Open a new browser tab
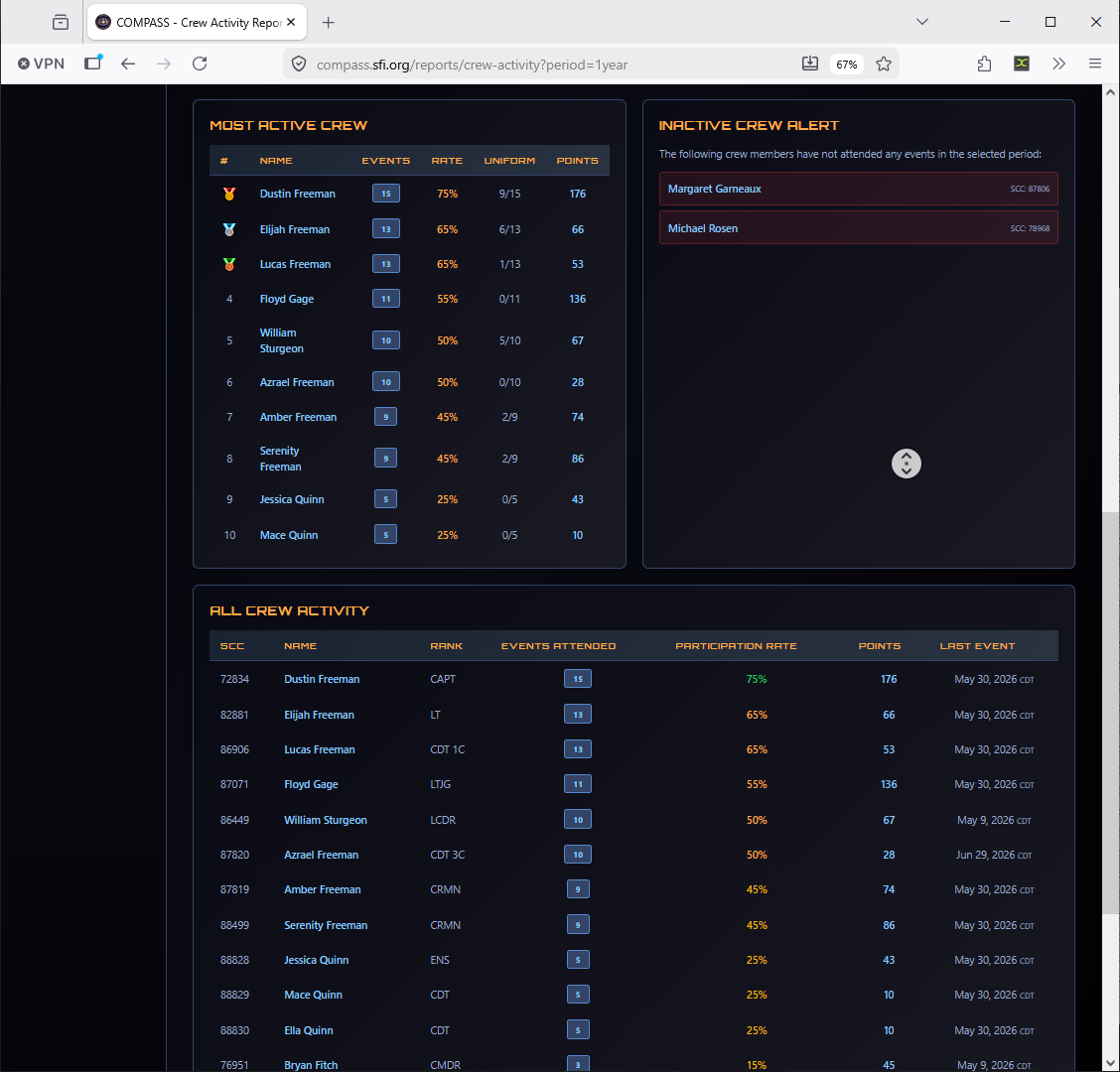Image resolution: width=1120 pixels, height=1072 pixels. 328,23
